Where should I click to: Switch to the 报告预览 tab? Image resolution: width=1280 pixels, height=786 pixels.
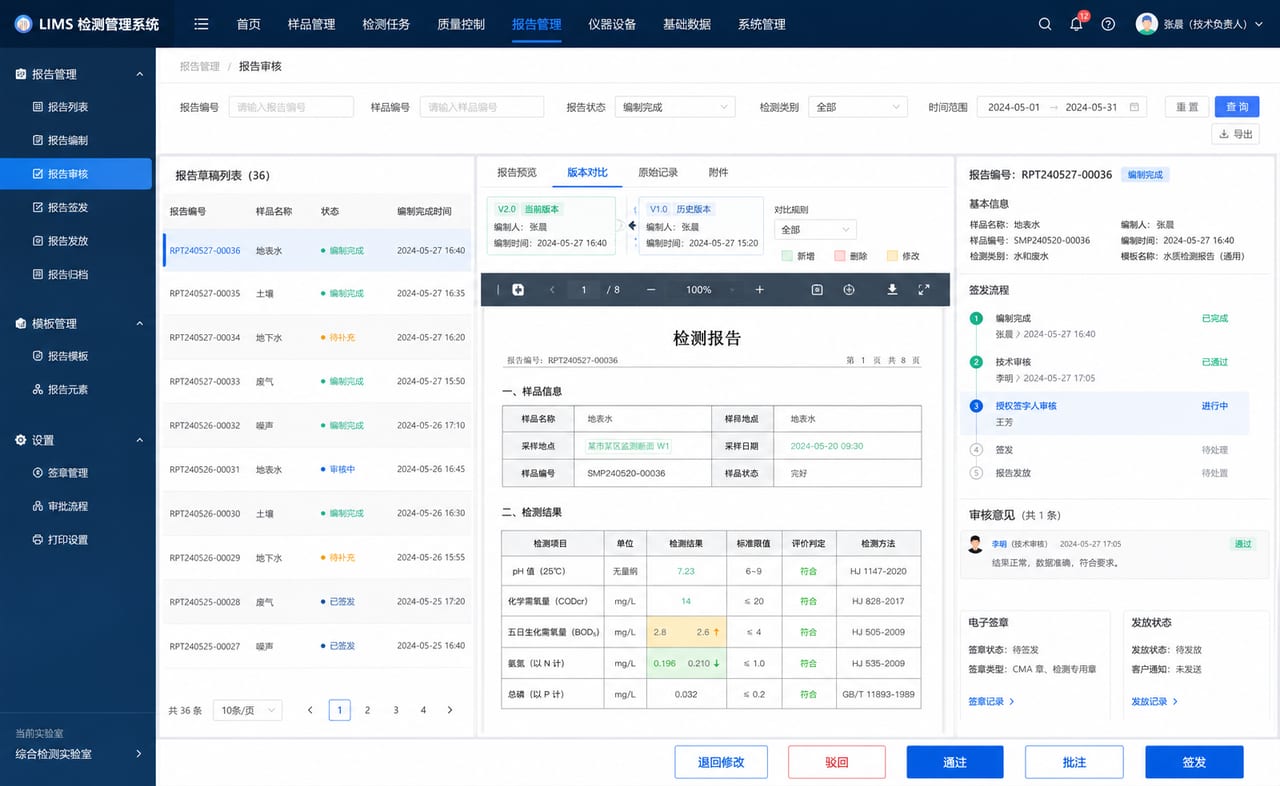pos(517,172)
